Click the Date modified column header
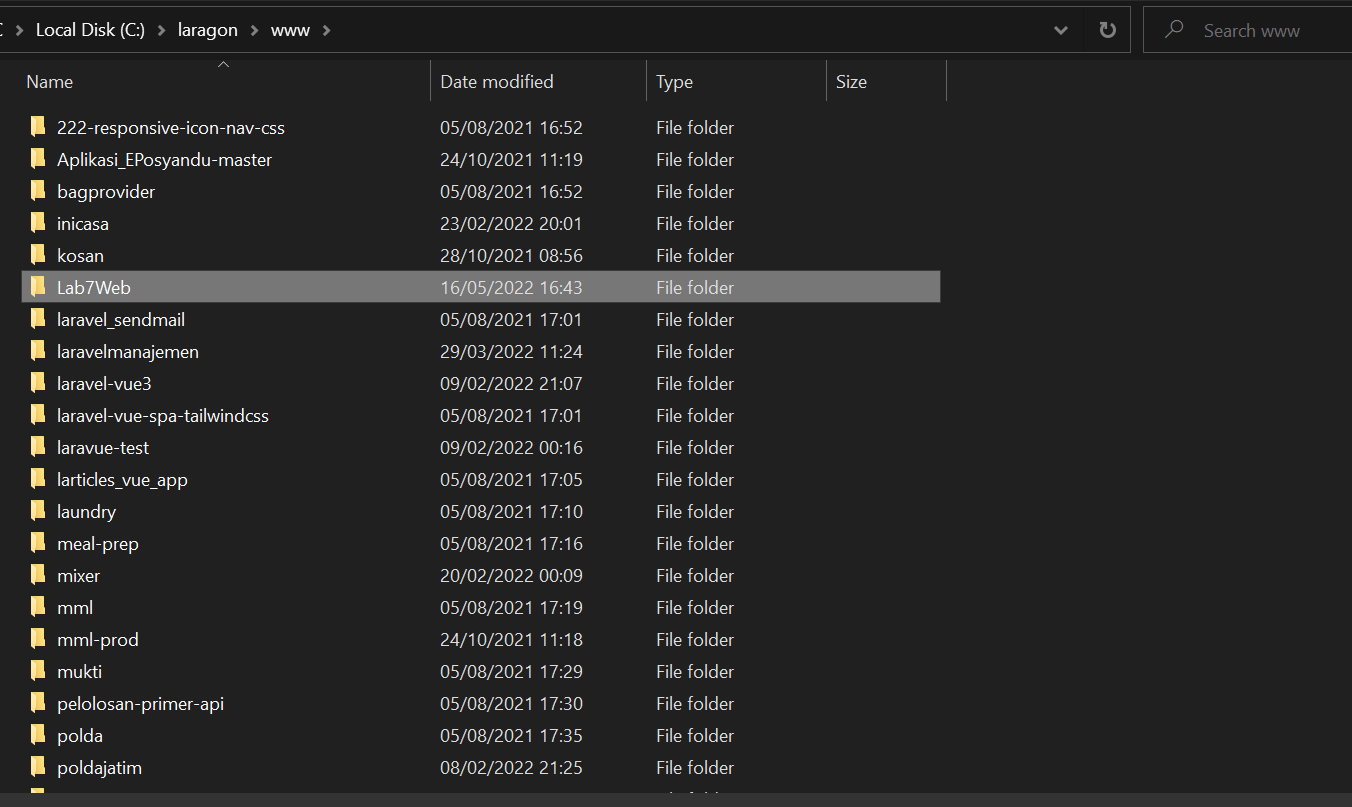The height and width of the screenshot is (807, 1352). (497, 81)
